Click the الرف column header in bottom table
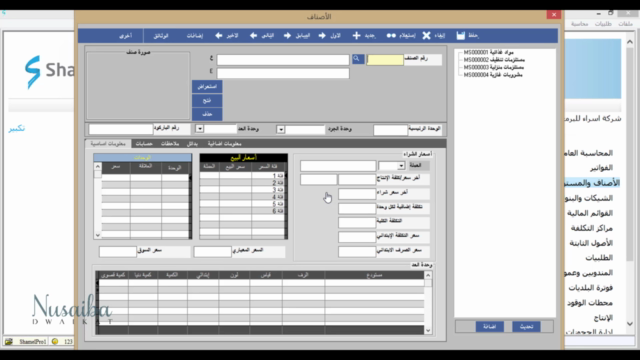 tap(303, 275)
